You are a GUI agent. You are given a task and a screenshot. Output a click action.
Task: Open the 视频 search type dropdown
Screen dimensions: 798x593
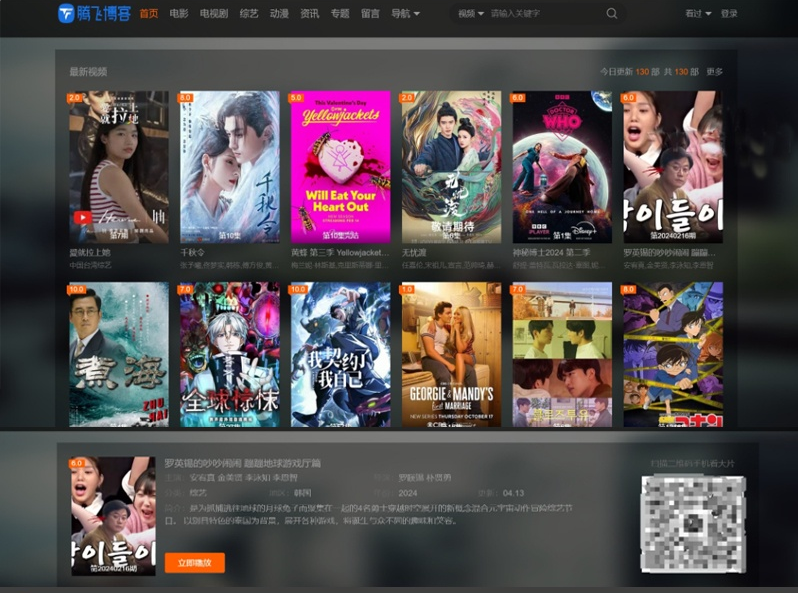point(470,14)
